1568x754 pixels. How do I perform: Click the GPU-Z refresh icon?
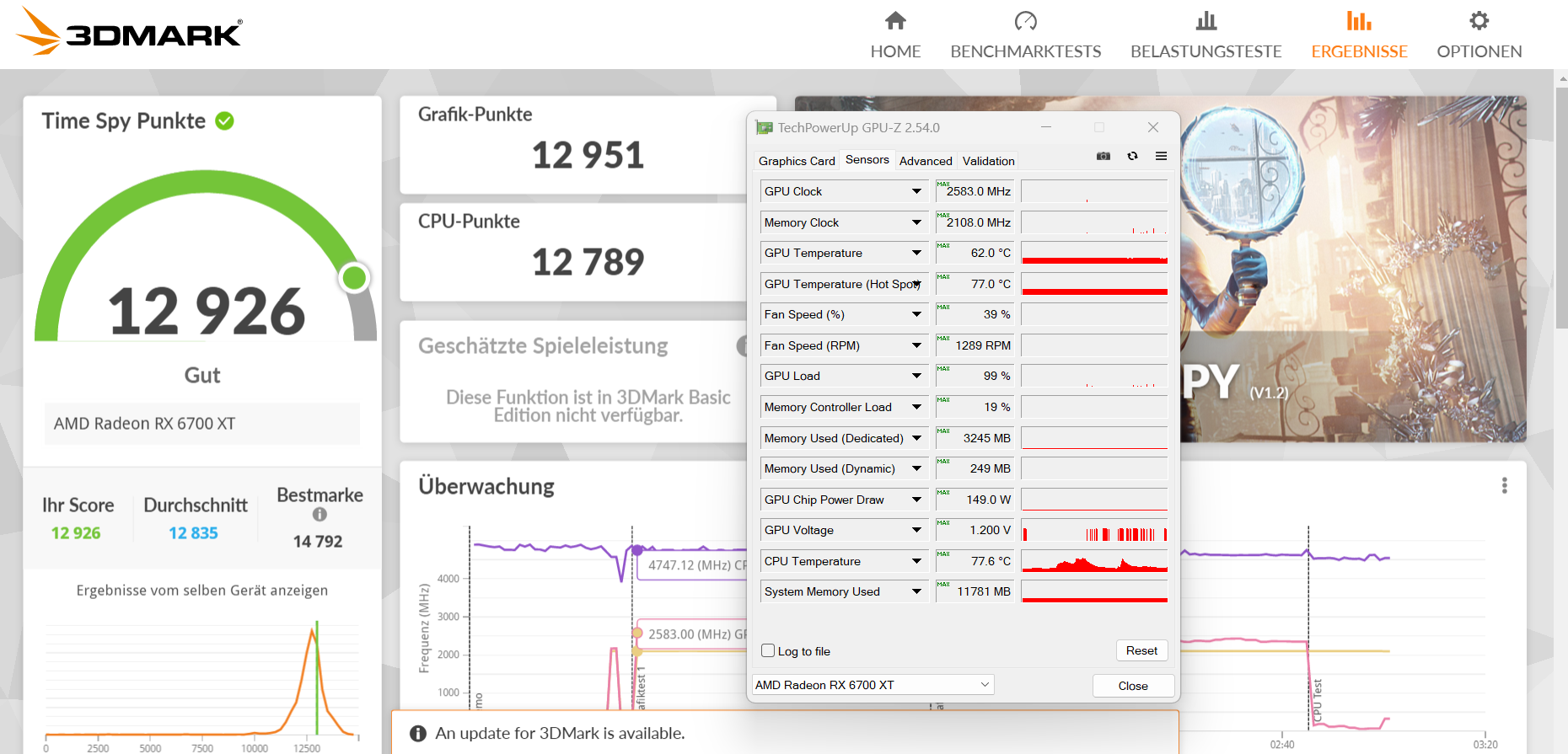point(1132,156)
